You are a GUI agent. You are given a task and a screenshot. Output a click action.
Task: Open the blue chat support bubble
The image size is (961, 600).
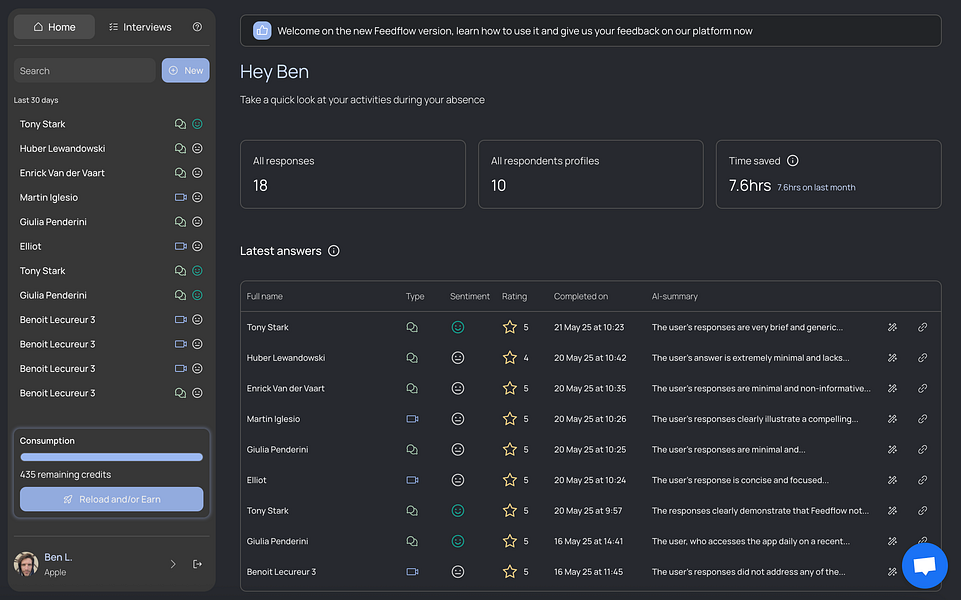(924, 566)
